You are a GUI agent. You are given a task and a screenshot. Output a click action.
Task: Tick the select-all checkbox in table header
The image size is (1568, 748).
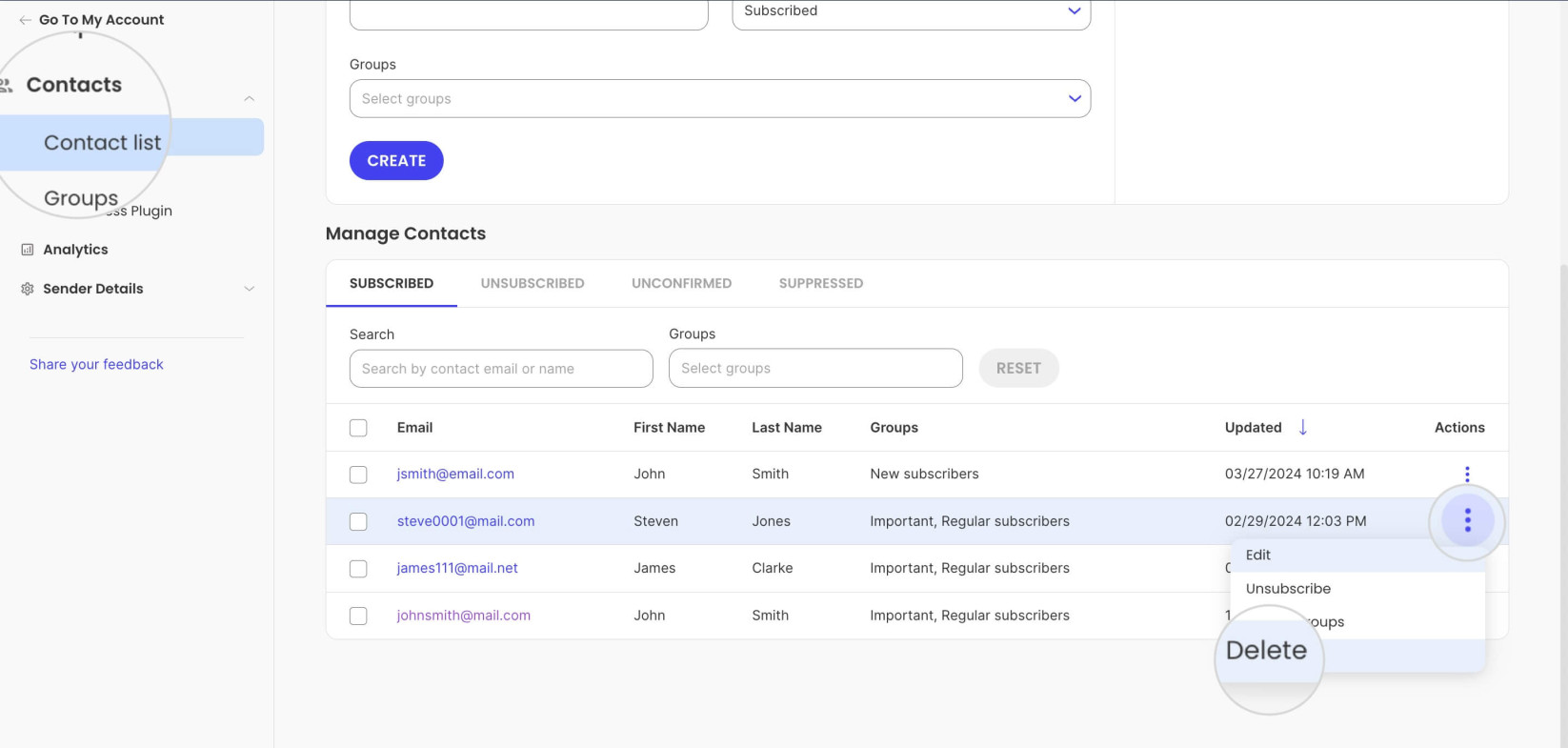click(358, 428)
